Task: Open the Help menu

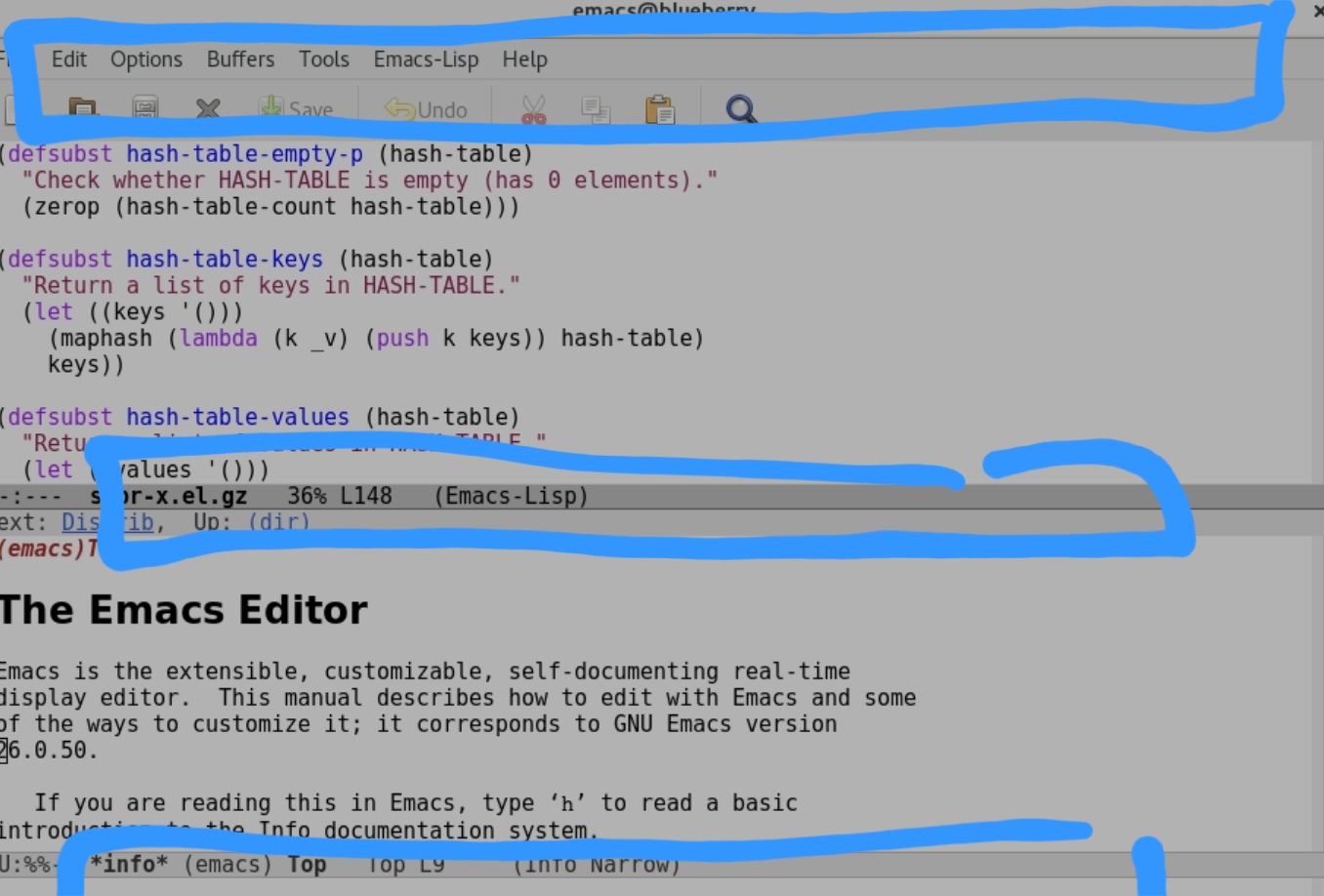Action: (x=524, y=60)
